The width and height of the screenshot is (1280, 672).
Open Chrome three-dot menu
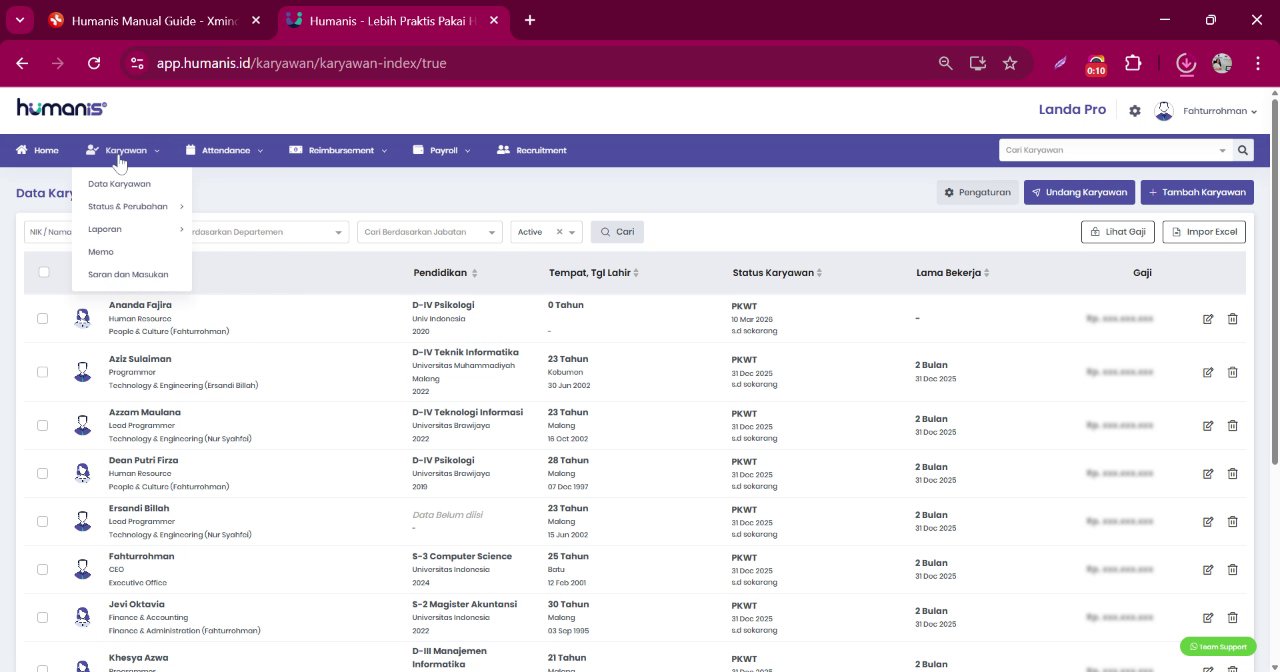click(x=1257, y=63)
